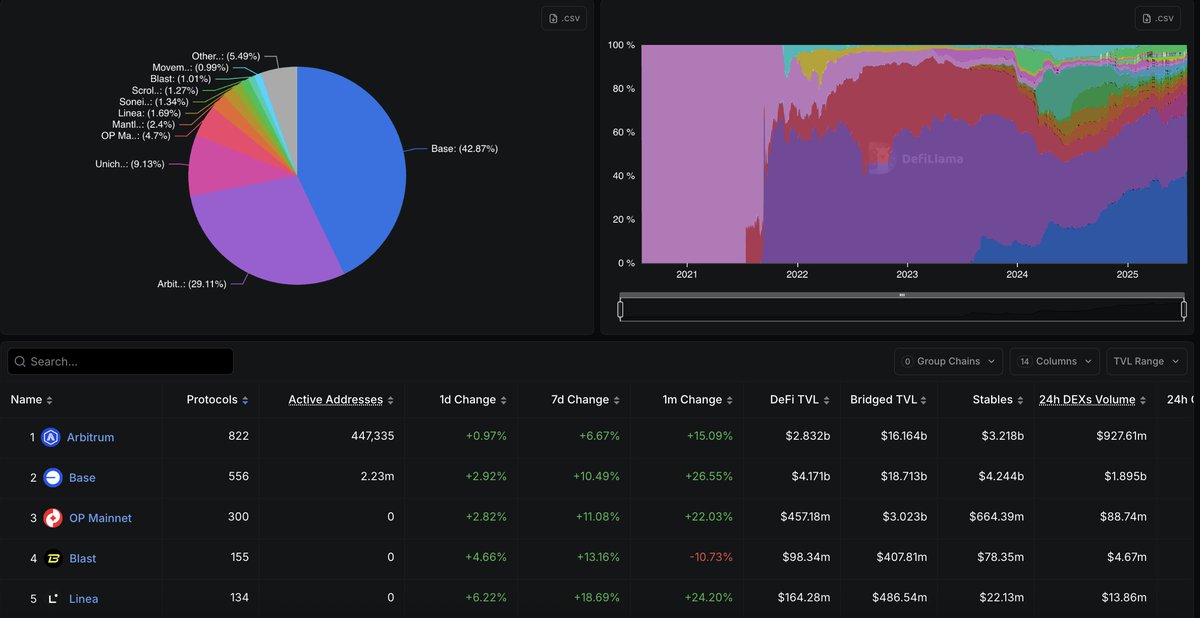Viewport: 1200px width, 618px height.
Task: Sort by 1m Change arrows icon
Action: tap(730, 400)
